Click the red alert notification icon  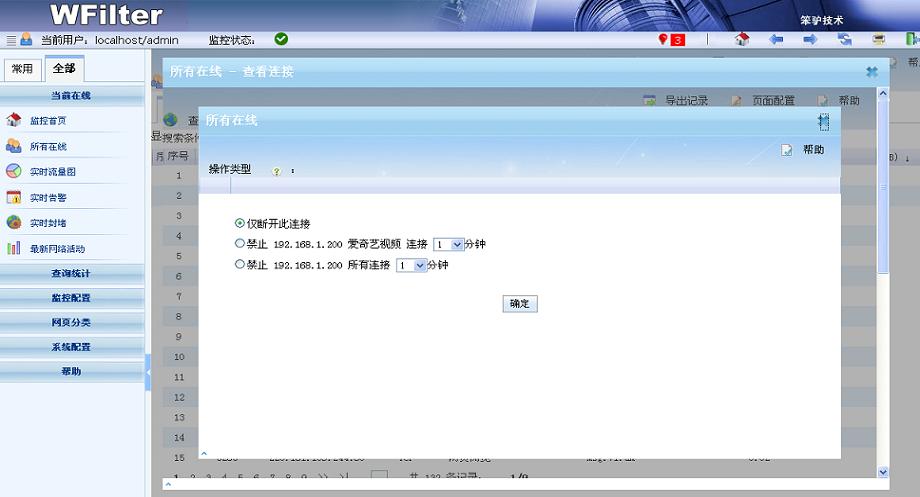pos(671,39)
